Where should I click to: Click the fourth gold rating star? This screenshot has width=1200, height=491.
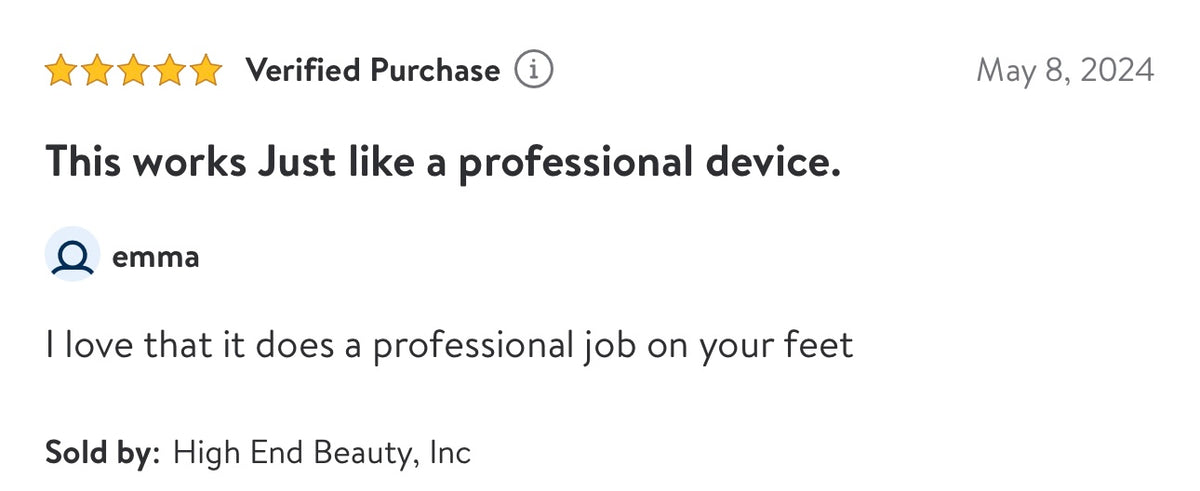(169, 71)
